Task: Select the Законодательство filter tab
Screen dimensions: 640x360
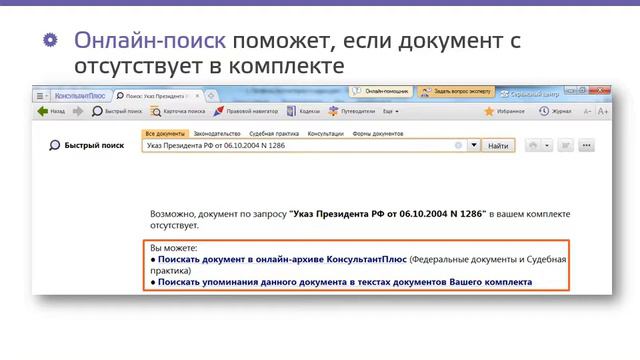Action: point(217,133)
